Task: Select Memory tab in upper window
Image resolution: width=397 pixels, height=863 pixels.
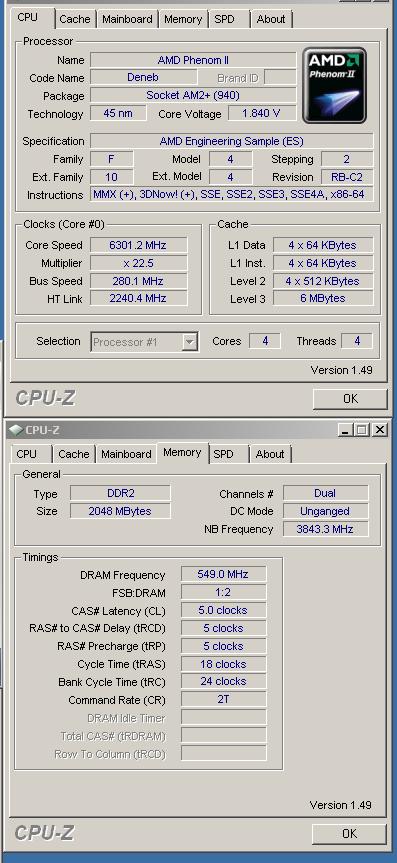Action: 182,19
